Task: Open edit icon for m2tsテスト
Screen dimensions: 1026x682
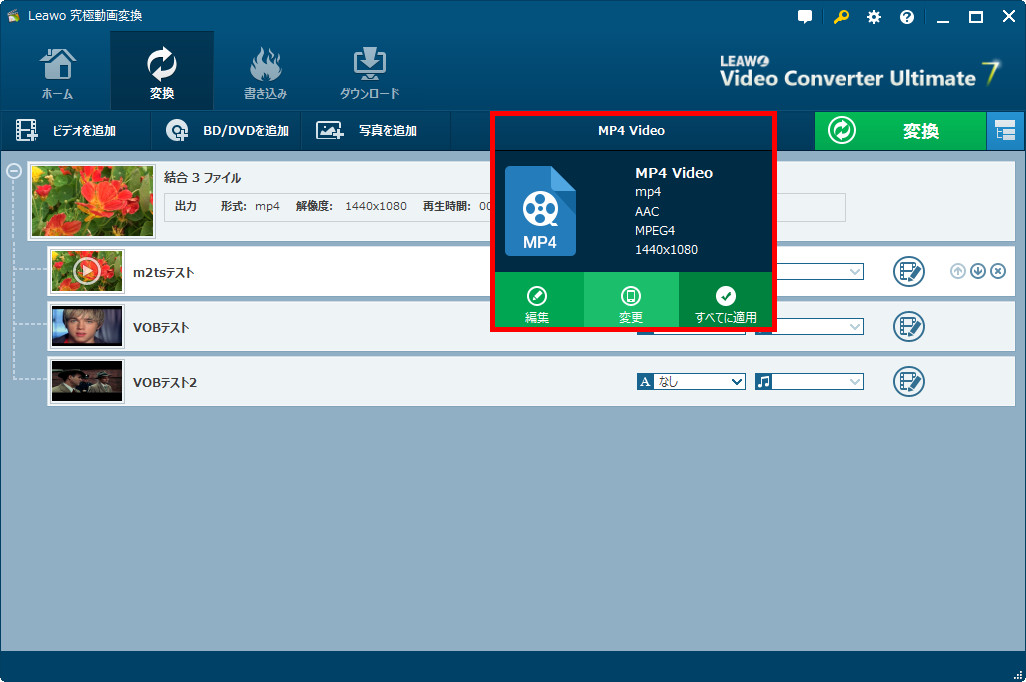Action: 909,272
